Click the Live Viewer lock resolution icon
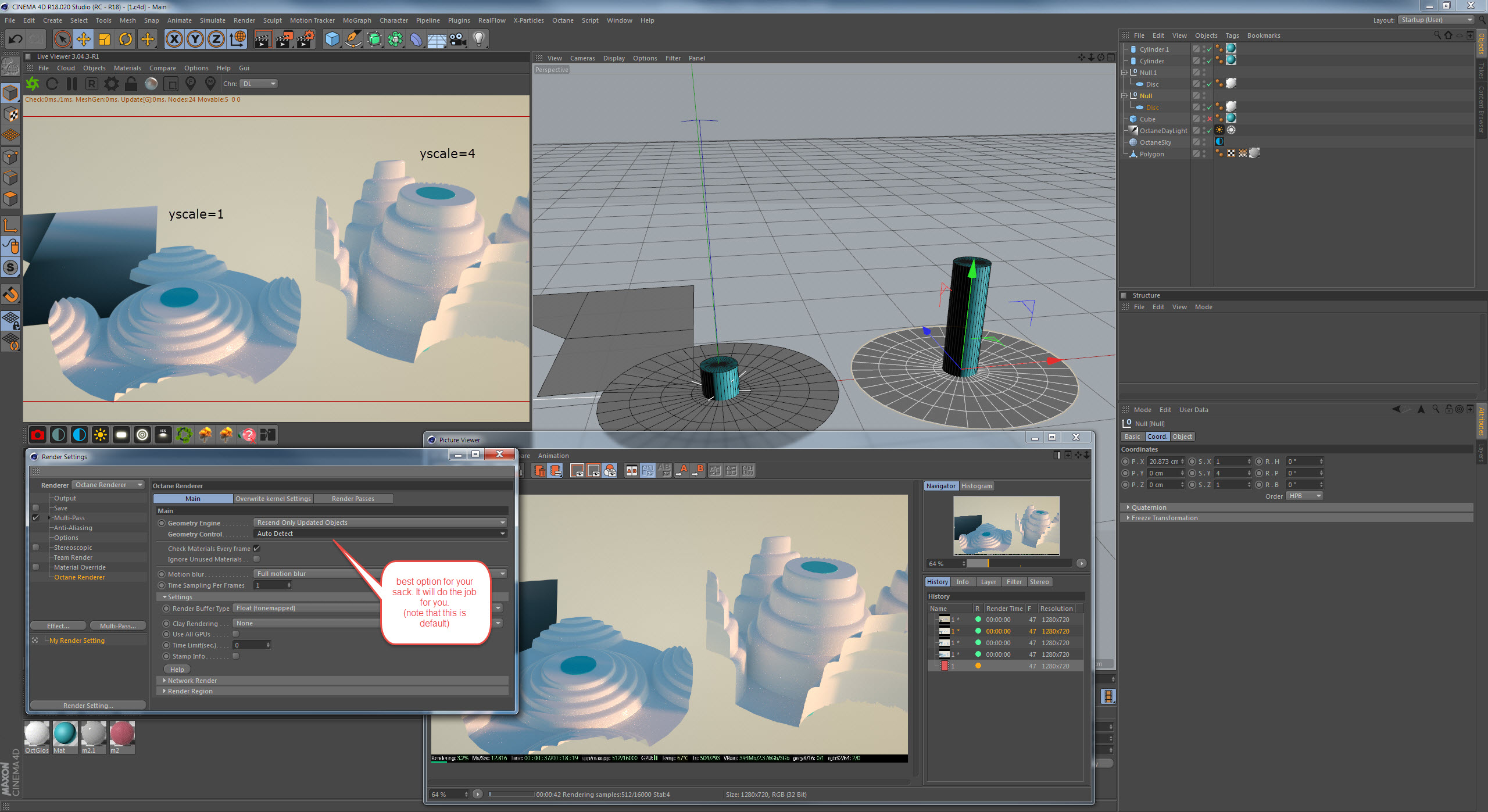 click(x=131, y=84)
